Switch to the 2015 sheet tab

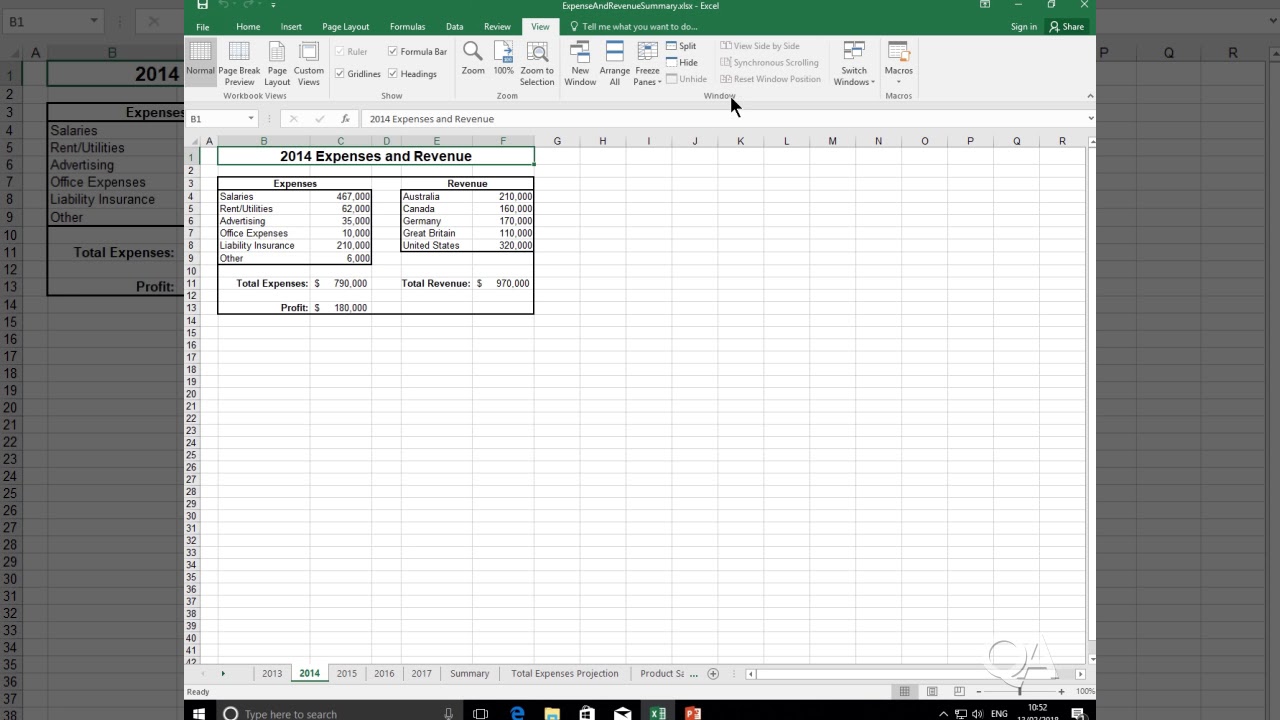(346, 674)
